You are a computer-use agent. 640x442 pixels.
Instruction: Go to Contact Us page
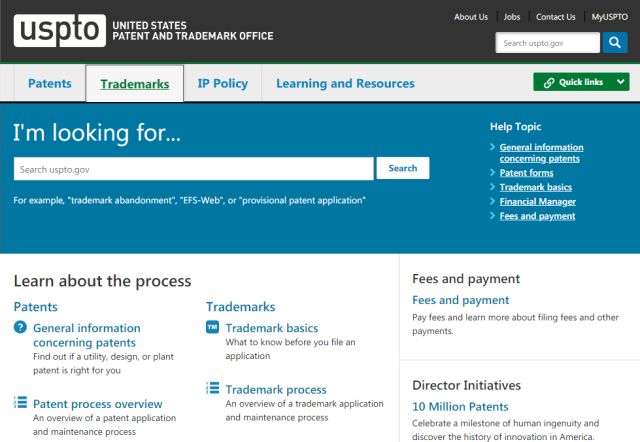point(556,17)
